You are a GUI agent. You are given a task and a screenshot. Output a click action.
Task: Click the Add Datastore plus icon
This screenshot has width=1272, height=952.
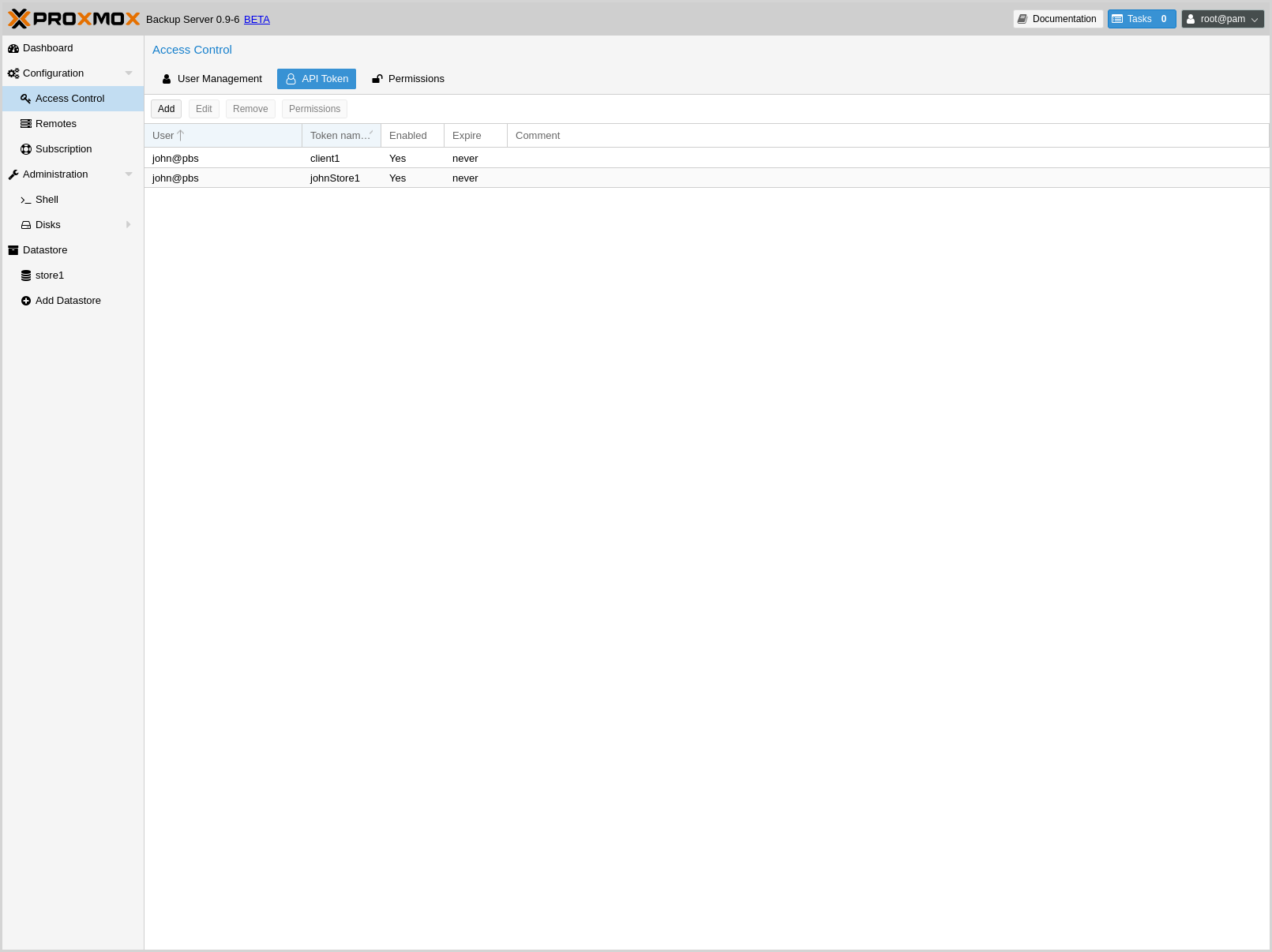[26, 301]
